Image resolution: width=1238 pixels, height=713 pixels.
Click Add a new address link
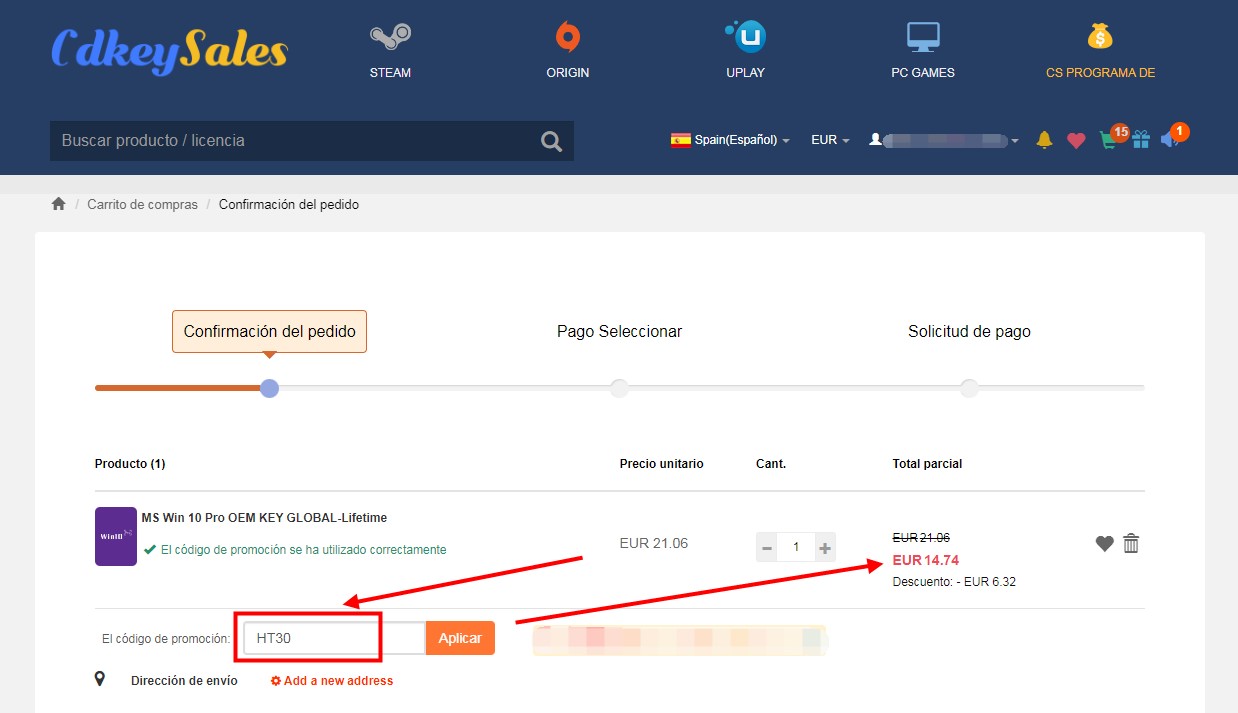pos(332,681)
